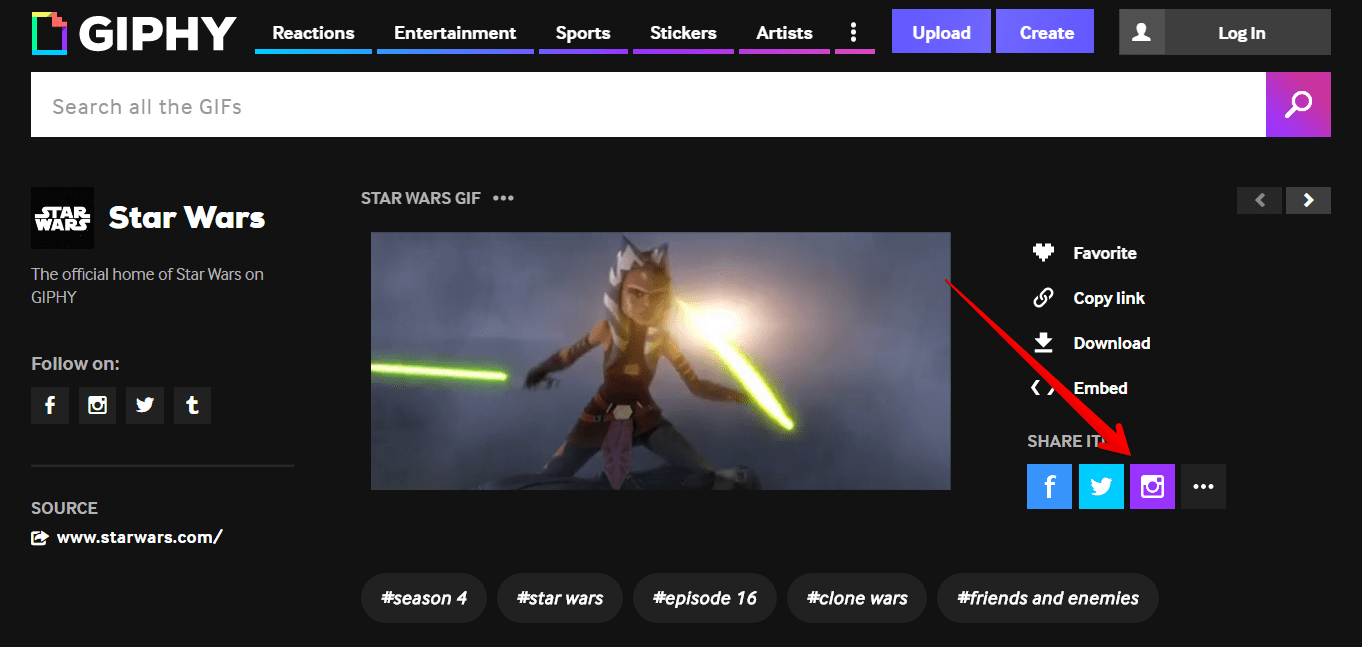Focus the Search all the GIFs field

pos(648,105)
